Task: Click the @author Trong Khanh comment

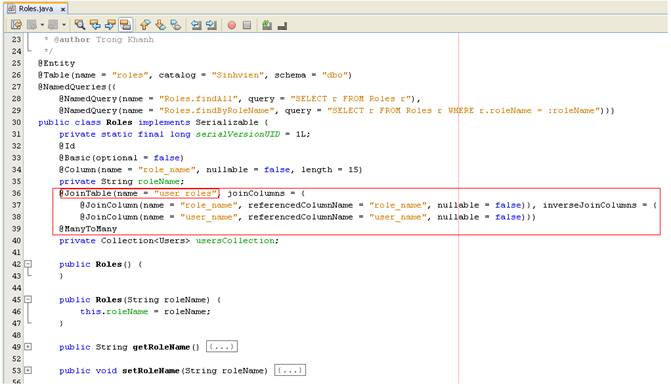Action: pyautogui.click(x=104, y=40)
